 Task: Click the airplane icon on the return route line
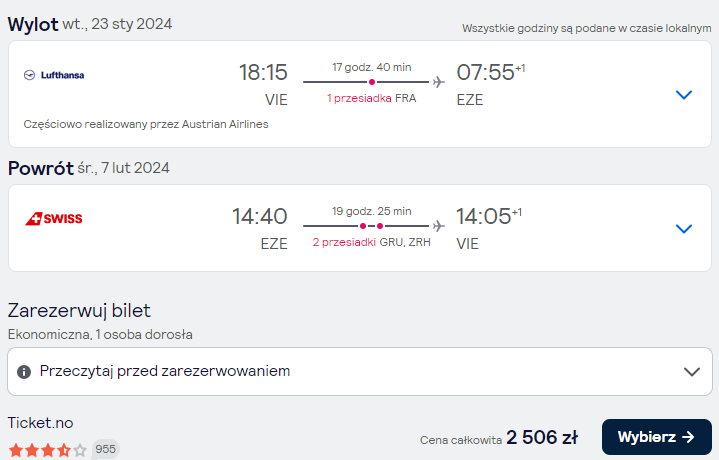click(439, 226)
